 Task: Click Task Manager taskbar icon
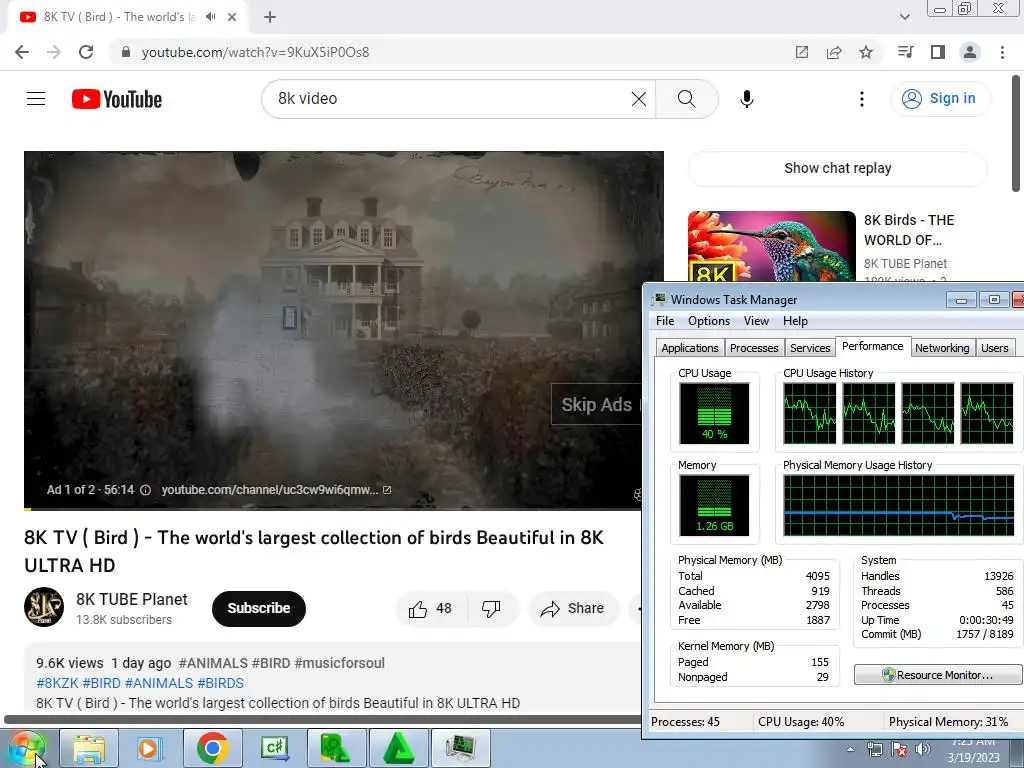(x=460, y=749)
